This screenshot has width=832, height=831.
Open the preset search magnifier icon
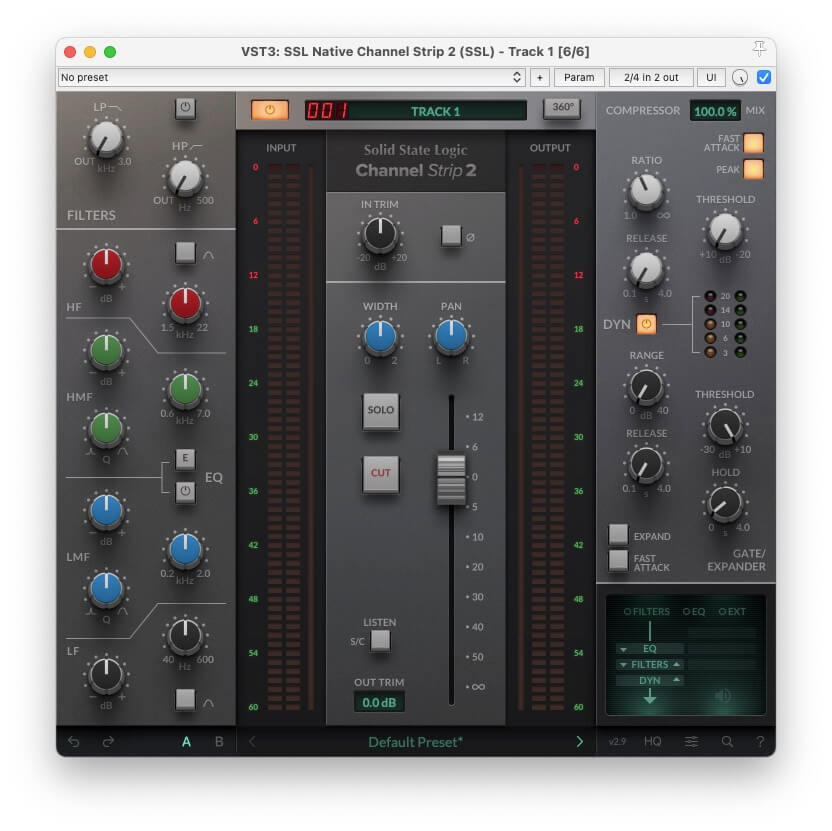[x=727, y=742]
